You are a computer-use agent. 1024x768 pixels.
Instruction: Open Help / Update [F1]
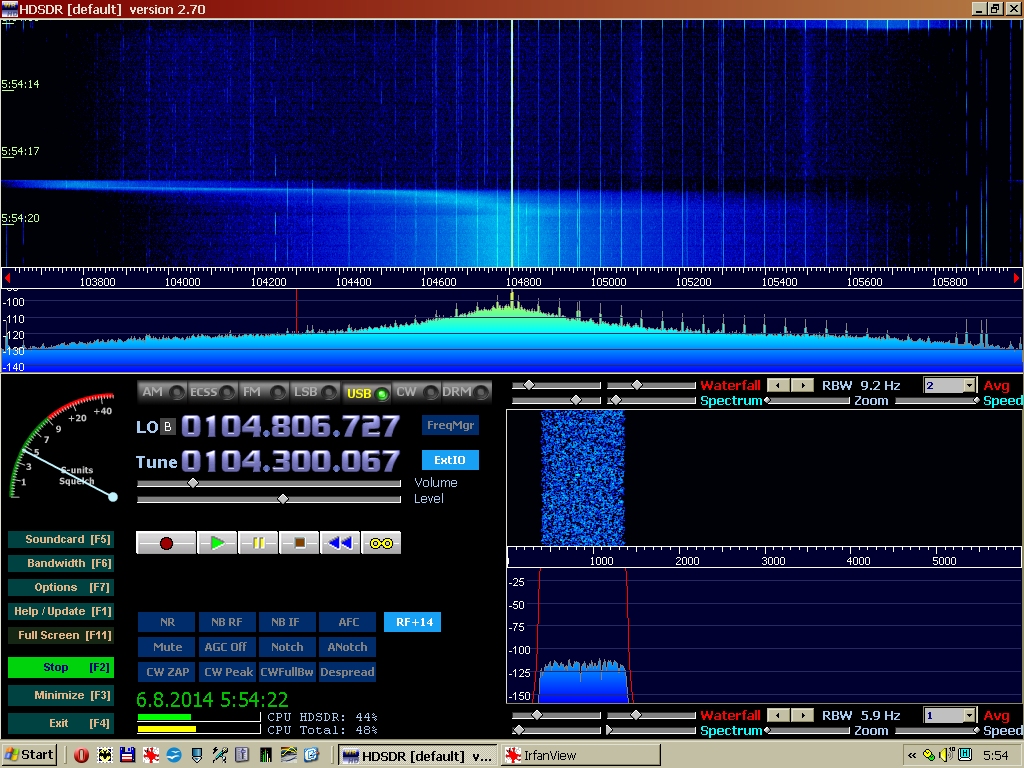(61, 611)
